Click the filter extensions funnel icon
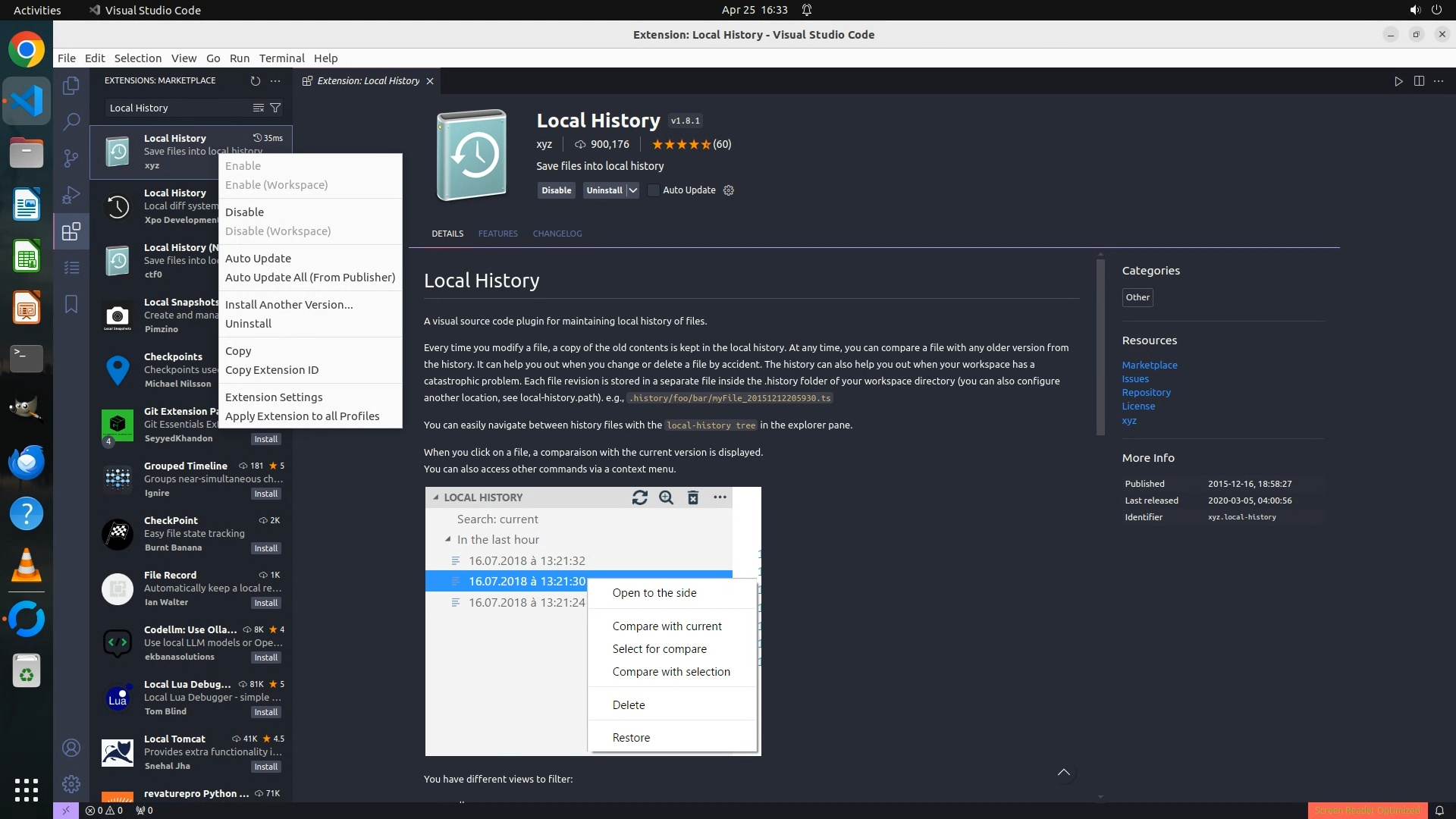The height and width of the screenshot is (819, 1456). [275, 108]
